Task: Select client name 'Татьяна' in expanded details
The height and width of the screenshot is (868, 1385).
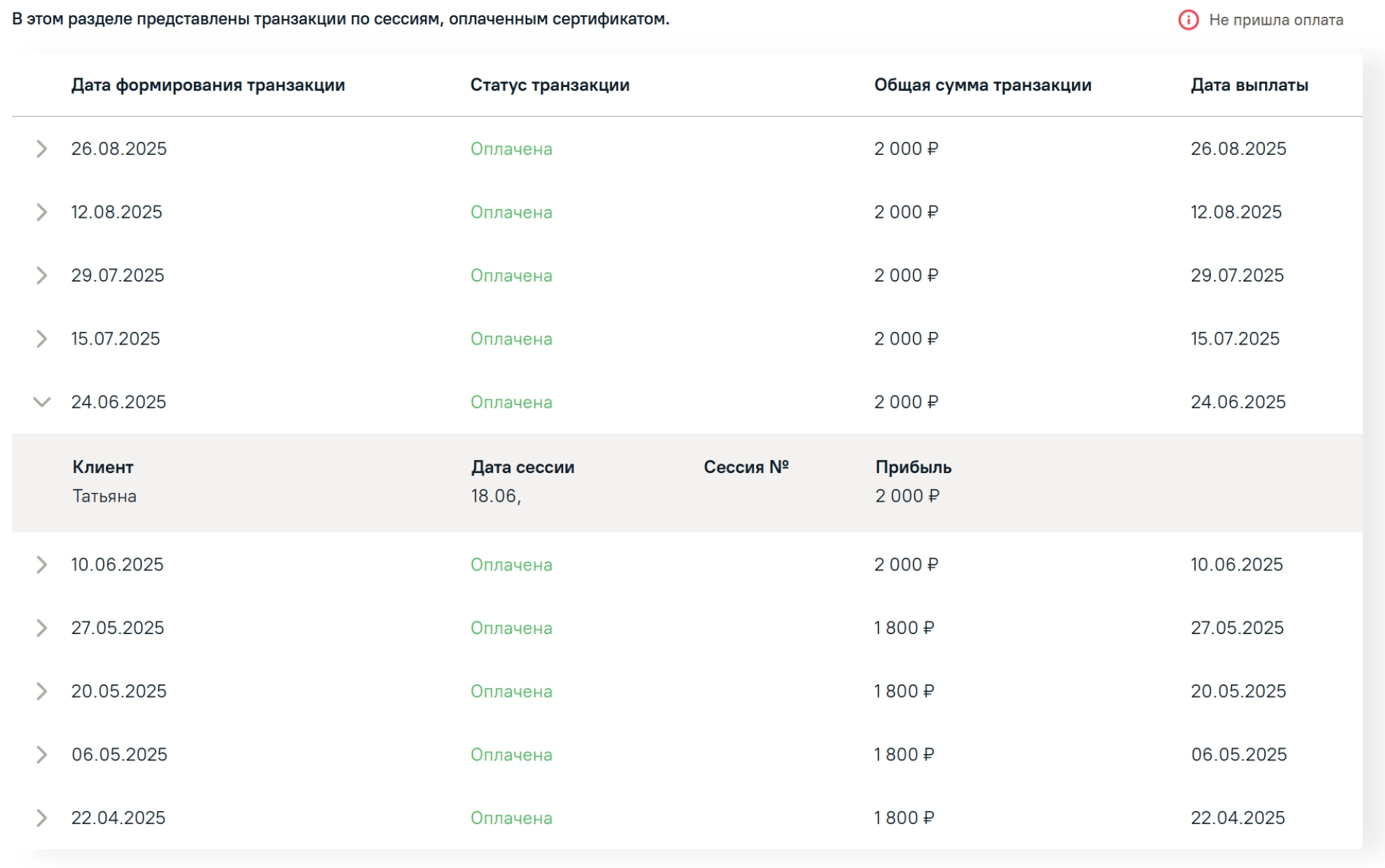Action: (105, 497)
